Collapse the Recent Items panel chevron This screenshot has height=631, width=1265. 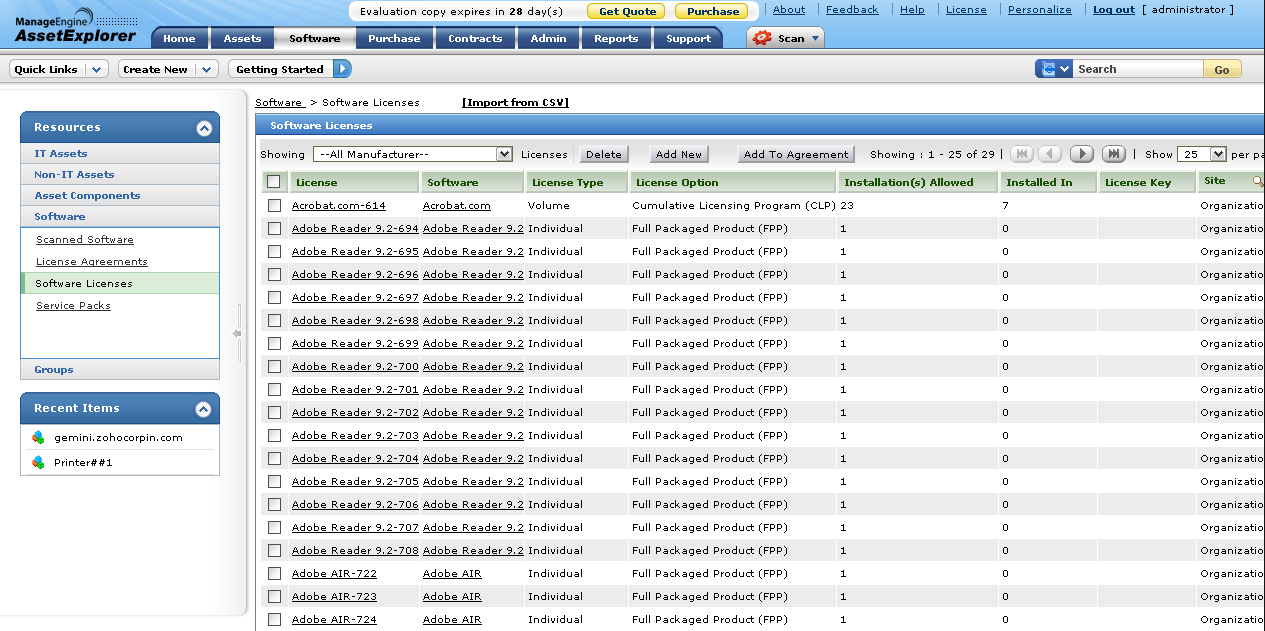[204, 409]
